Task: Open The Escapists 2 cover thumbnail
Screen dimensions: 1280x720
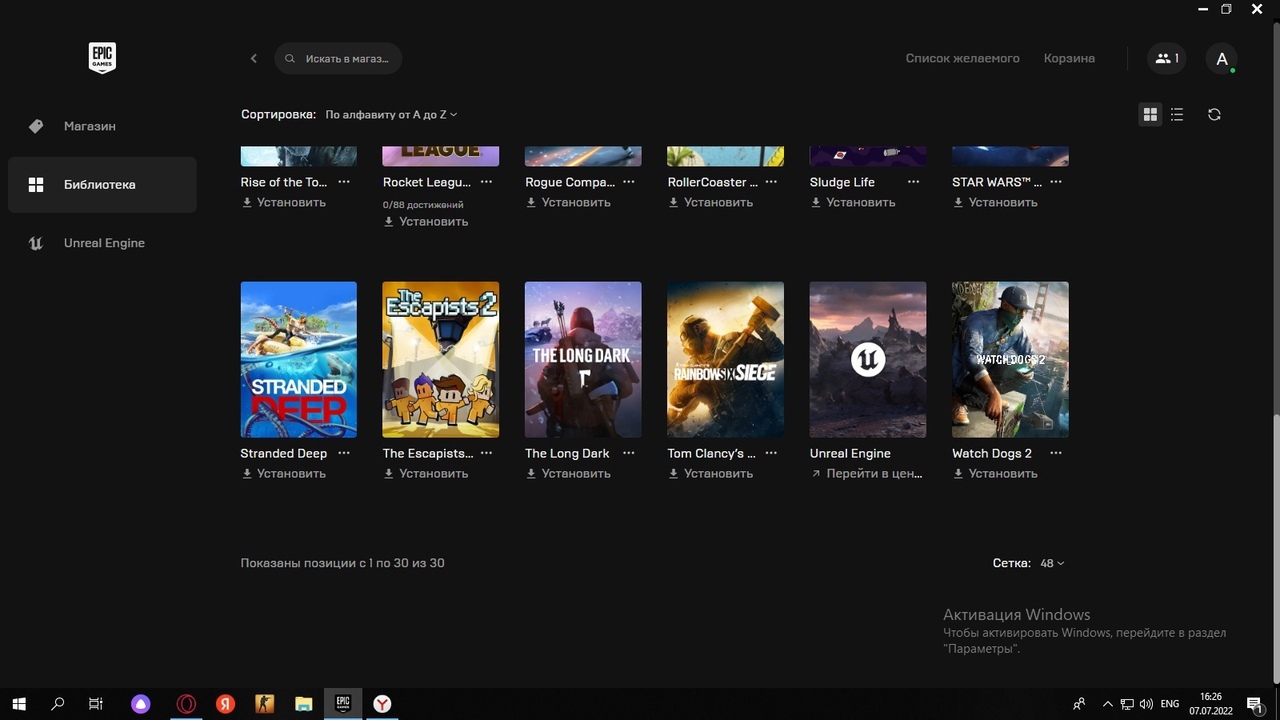Action: point(441,360)
